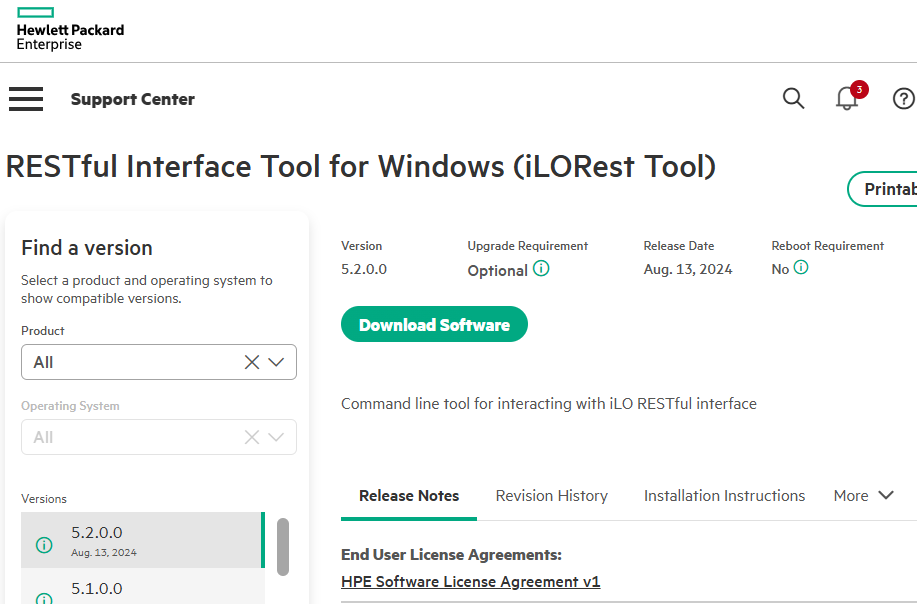Show Reboot Requirement info icon next to No
917x604 pixels.
801,268
